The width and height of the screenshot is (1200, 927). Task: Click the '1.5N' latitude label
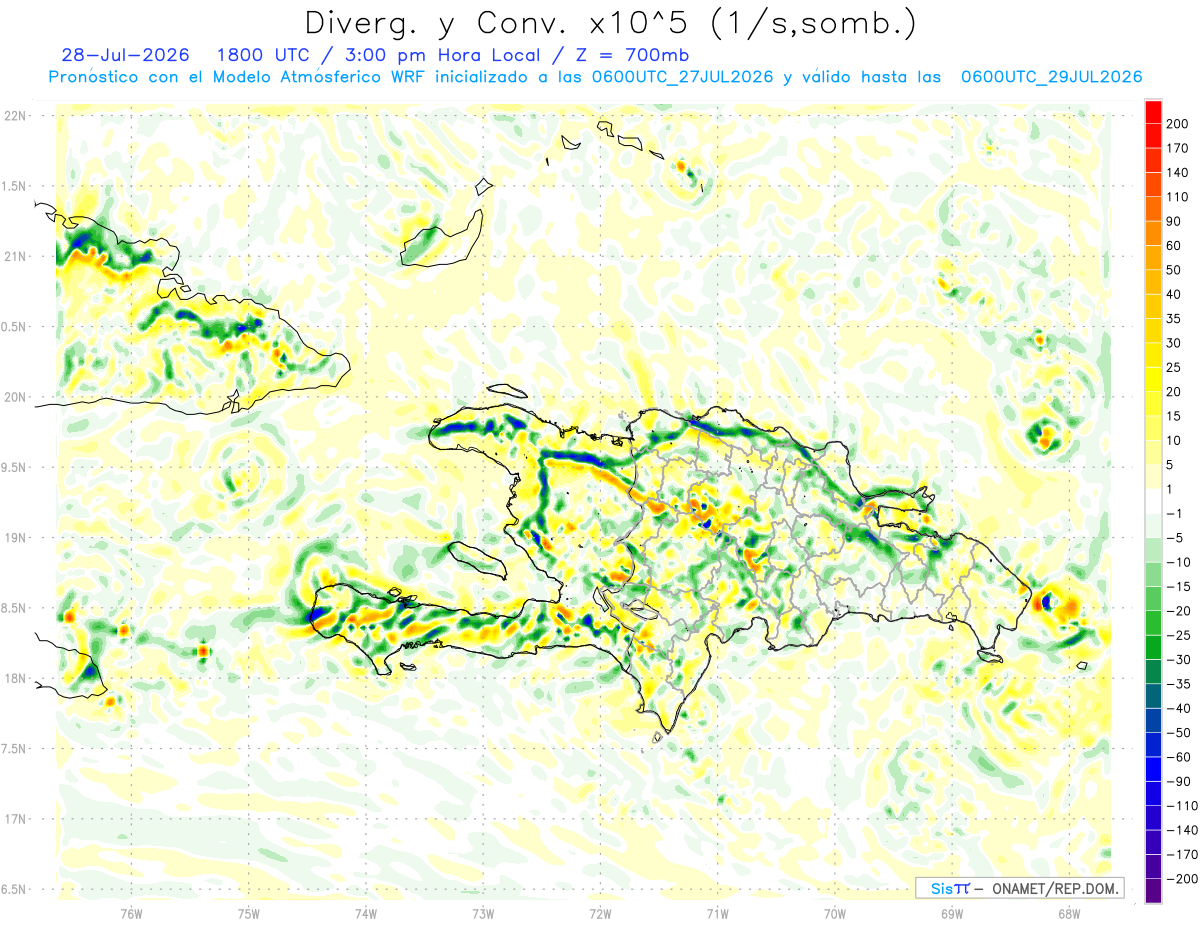[x=15, y=186]
